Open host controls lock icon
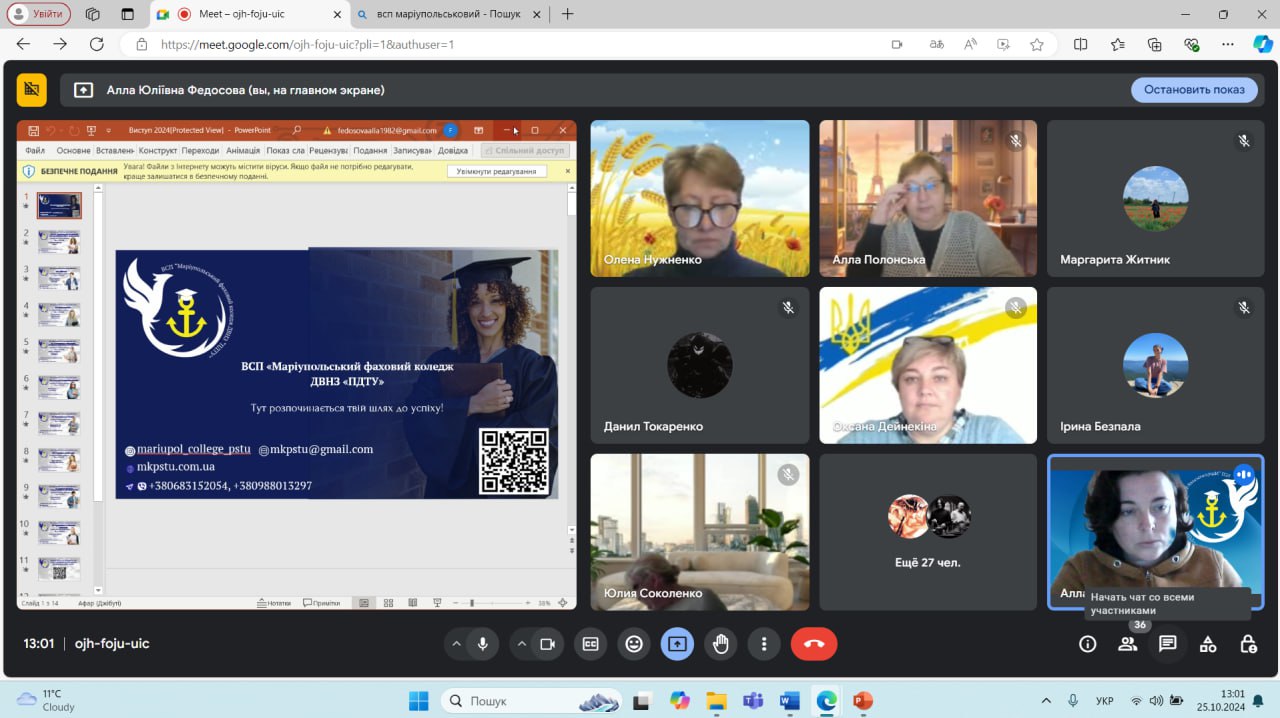Screen dimensions: 1280x718 tap(1247, 644)
